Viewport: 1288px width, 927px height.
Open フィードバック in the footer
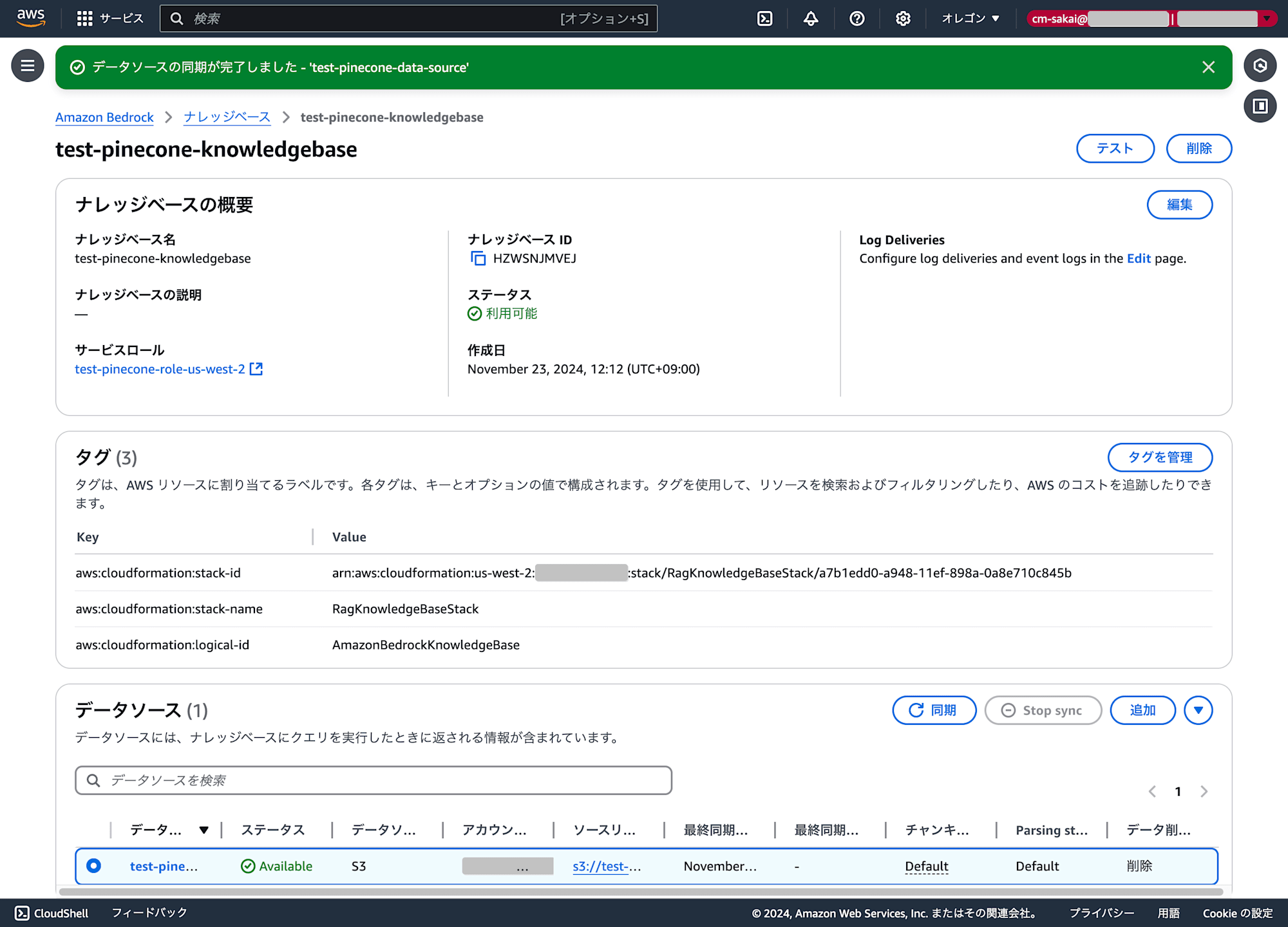[x=149, y=913]
